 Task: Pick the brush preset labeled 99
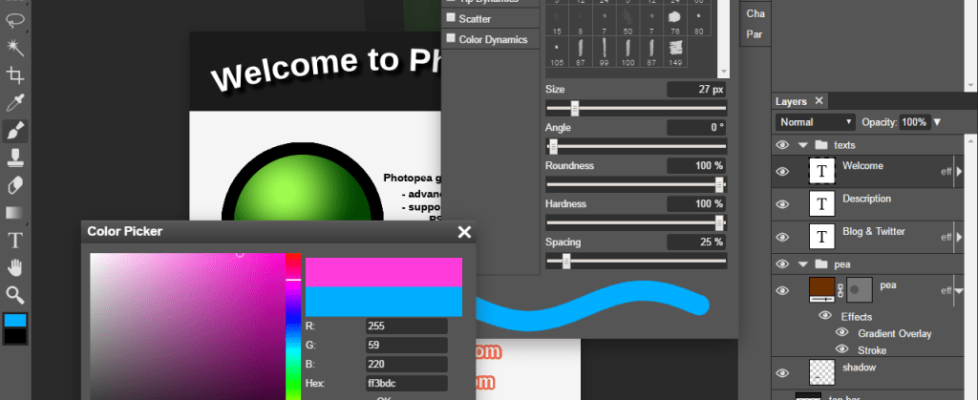(603, 52)
